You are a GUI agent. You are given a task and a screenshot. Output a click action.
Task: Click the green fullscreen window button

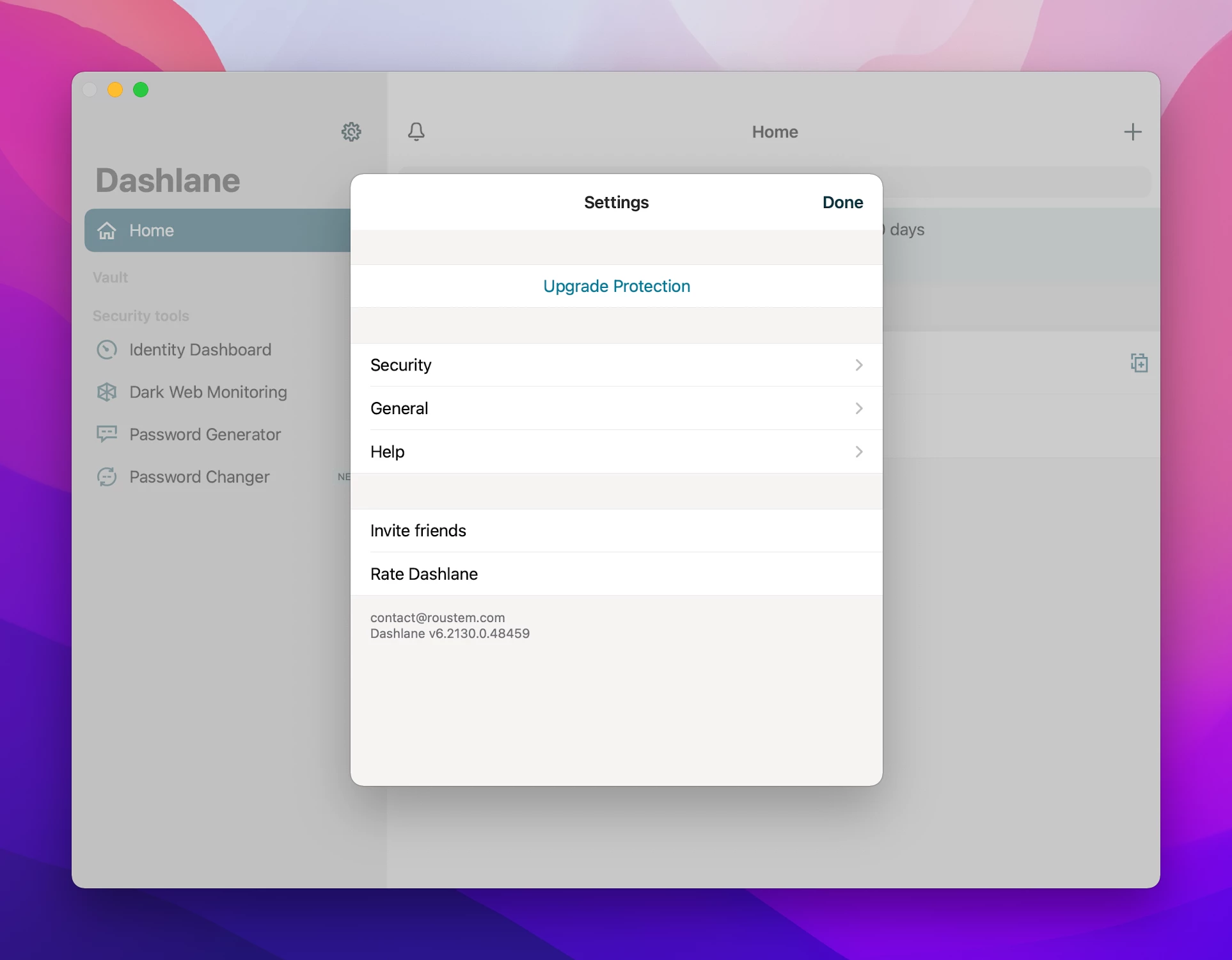[x=141, y=90]
